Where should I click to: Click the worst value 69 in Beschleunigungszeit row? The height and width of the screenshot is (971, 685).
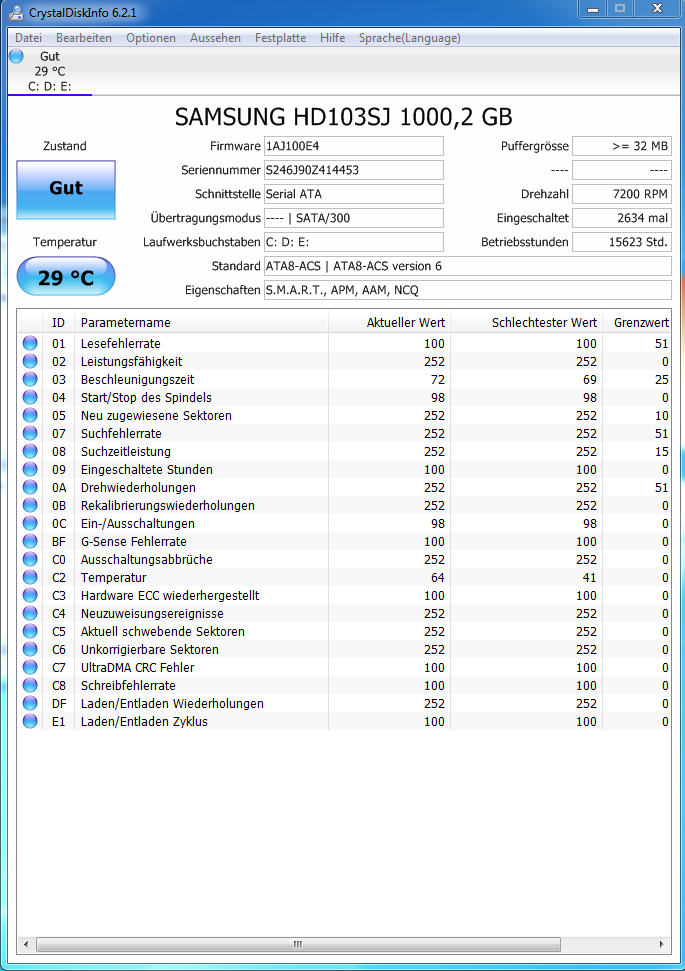(590, 380)
